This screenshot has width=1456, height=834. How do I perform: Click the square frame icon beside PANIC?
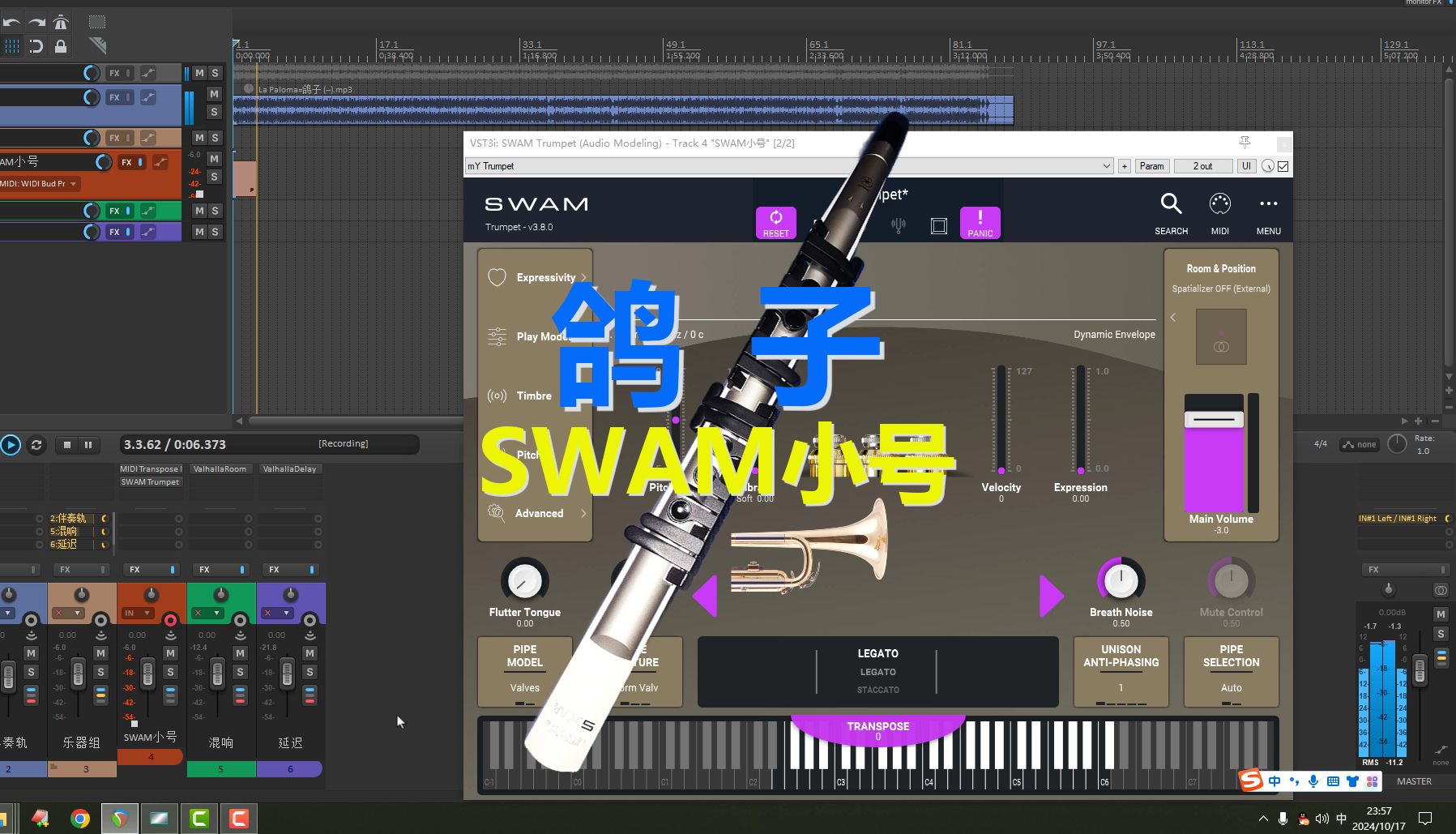(938, 226)
